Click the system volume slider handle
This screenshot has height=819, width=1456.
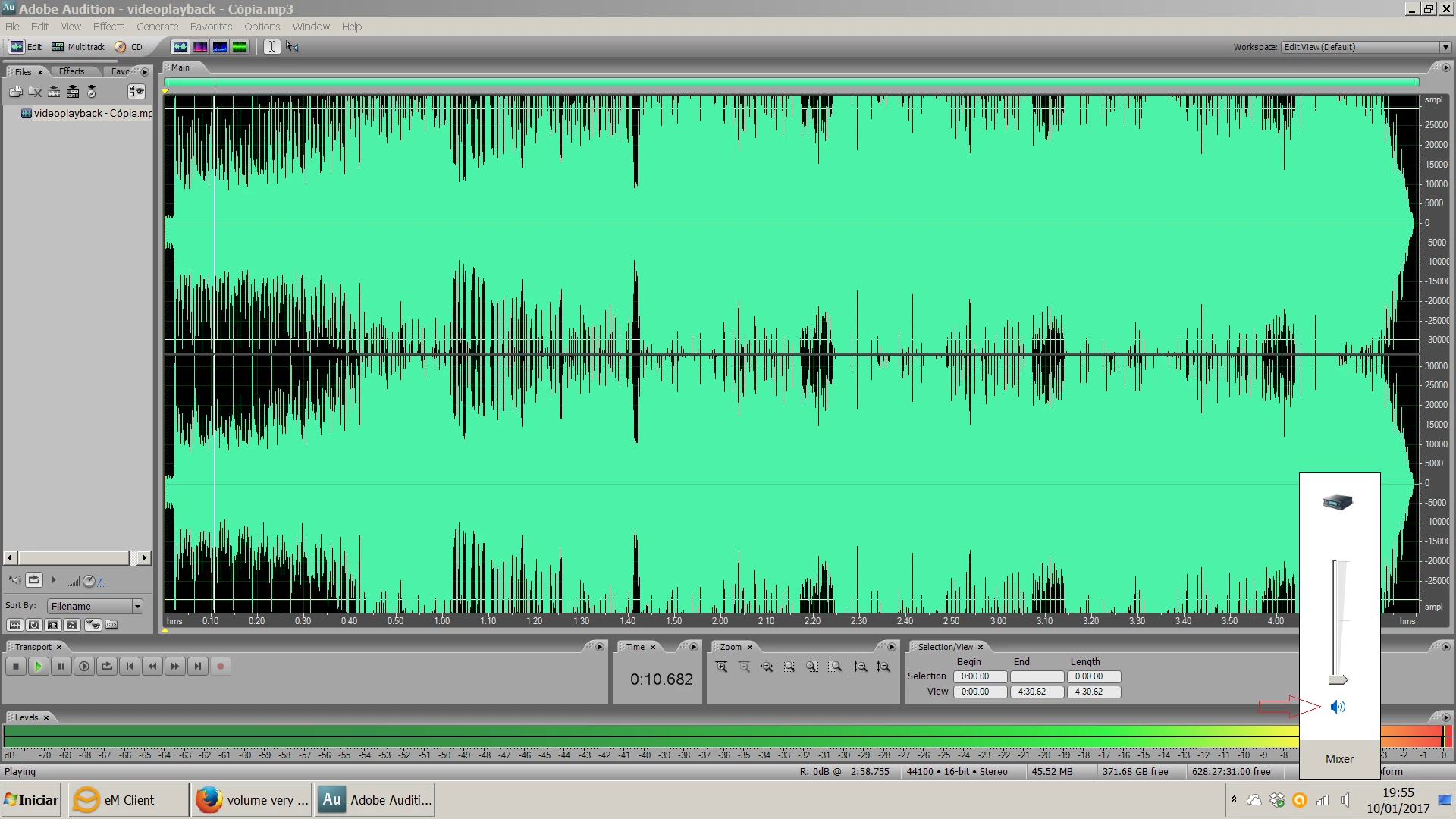1338,679
